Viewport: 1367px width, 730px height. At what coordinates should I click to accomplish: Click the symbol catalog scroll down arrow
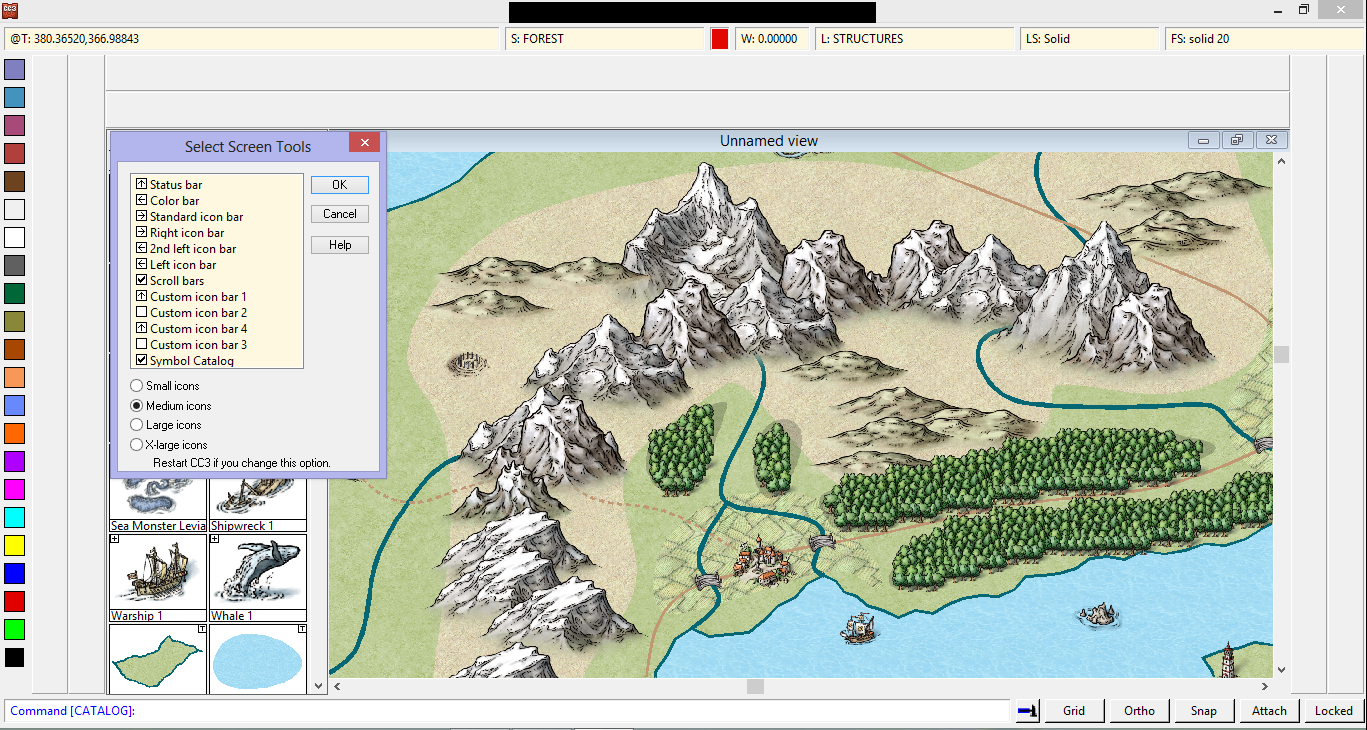(x=319, y=686)
